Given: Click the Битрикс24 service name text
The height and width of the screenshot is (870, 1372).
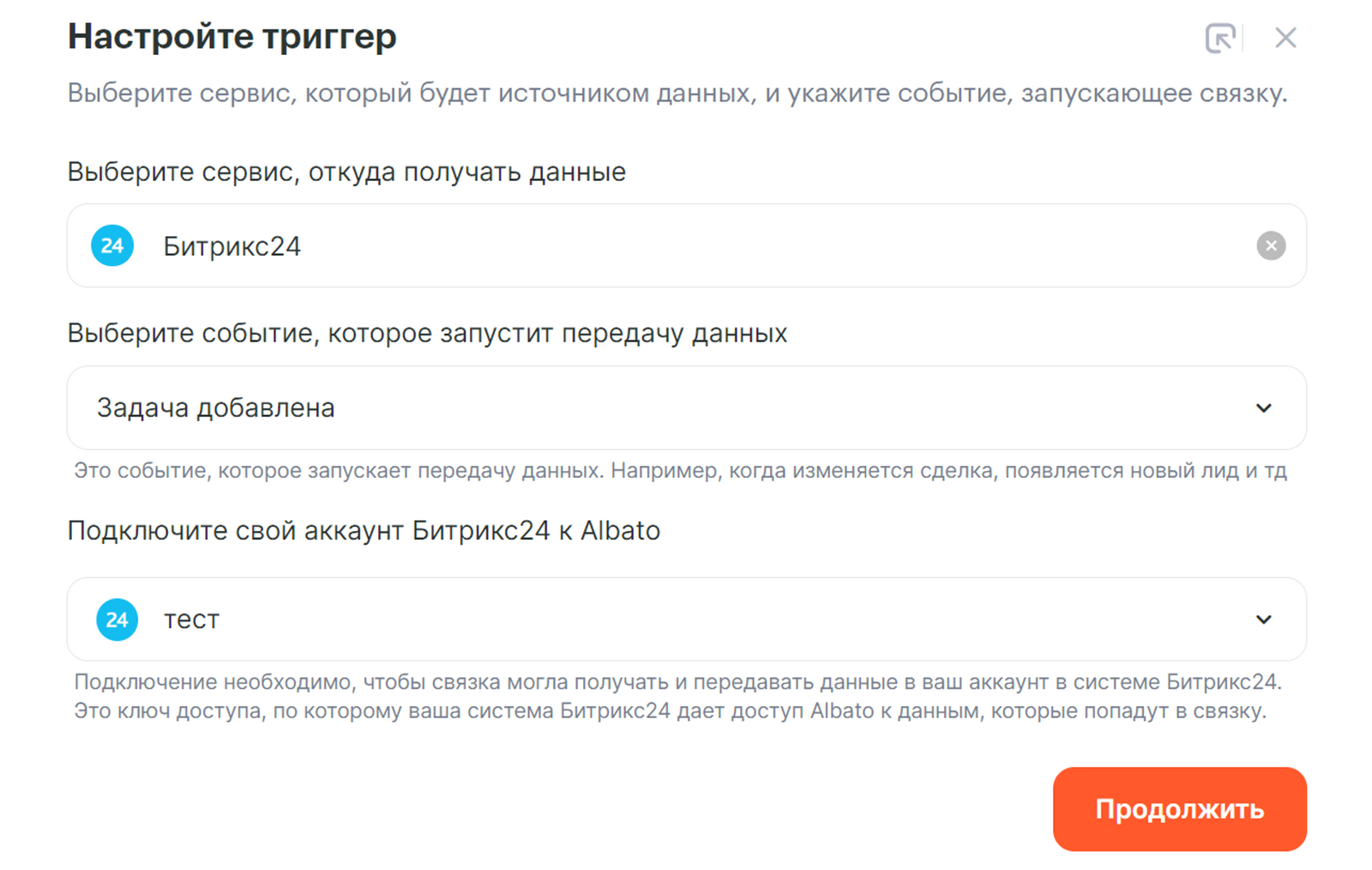Looking at the screenshot, I should click(232, 247).
